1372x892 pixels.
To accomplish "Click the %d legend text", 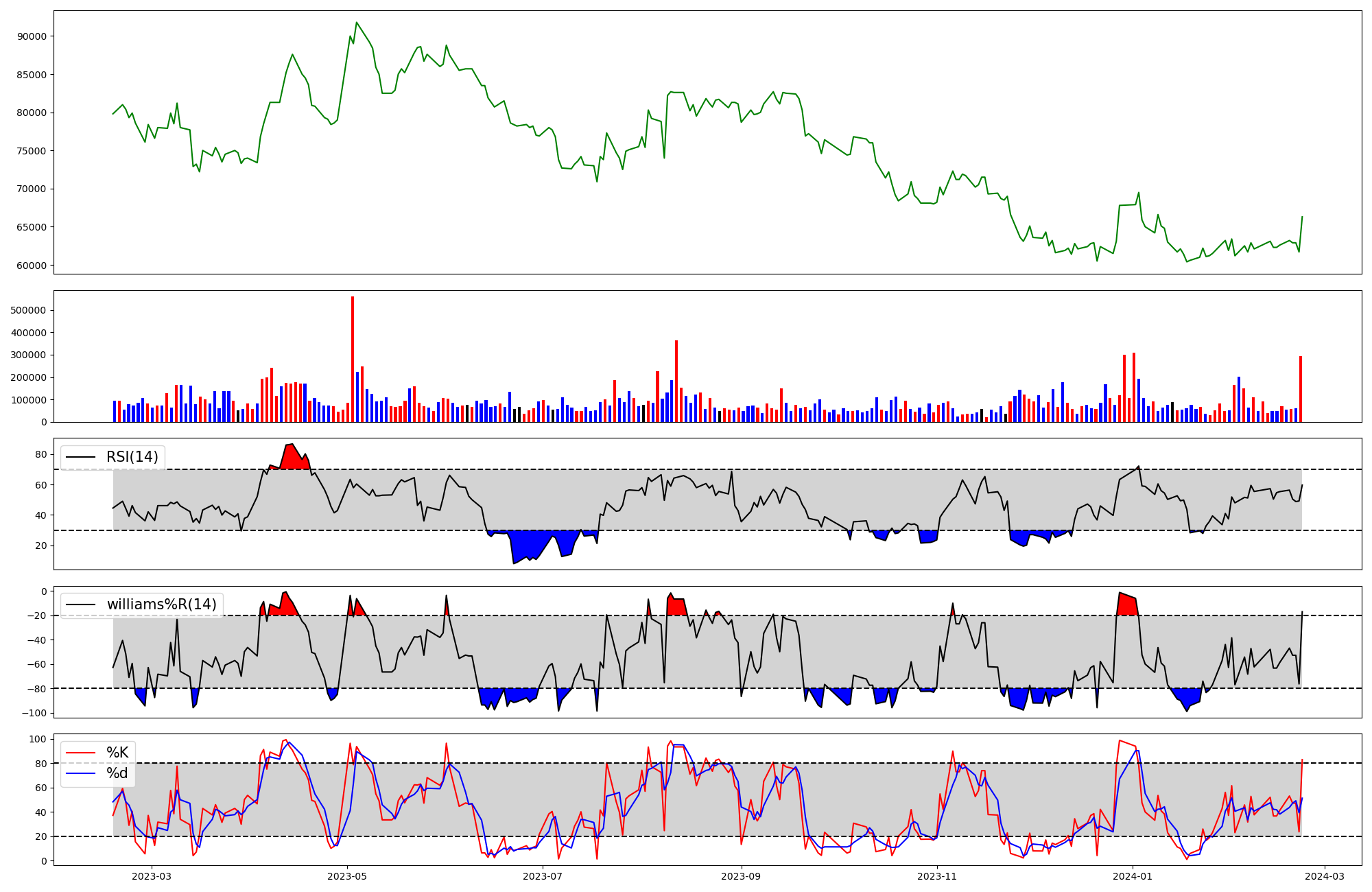I will click(117, 773).
